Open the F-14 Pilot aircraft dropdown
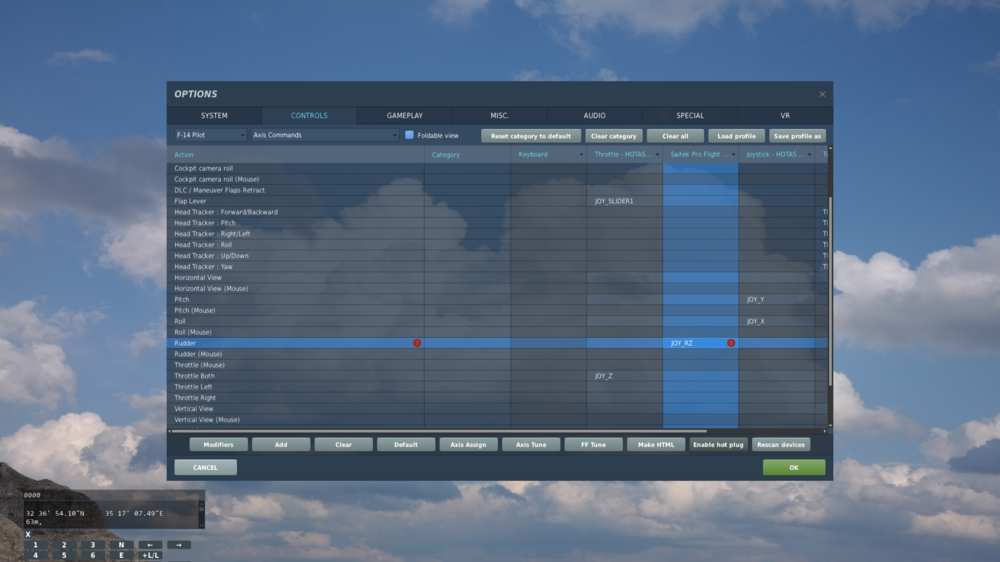Viewport: 1000px width, 562px height. pos(210,135)
